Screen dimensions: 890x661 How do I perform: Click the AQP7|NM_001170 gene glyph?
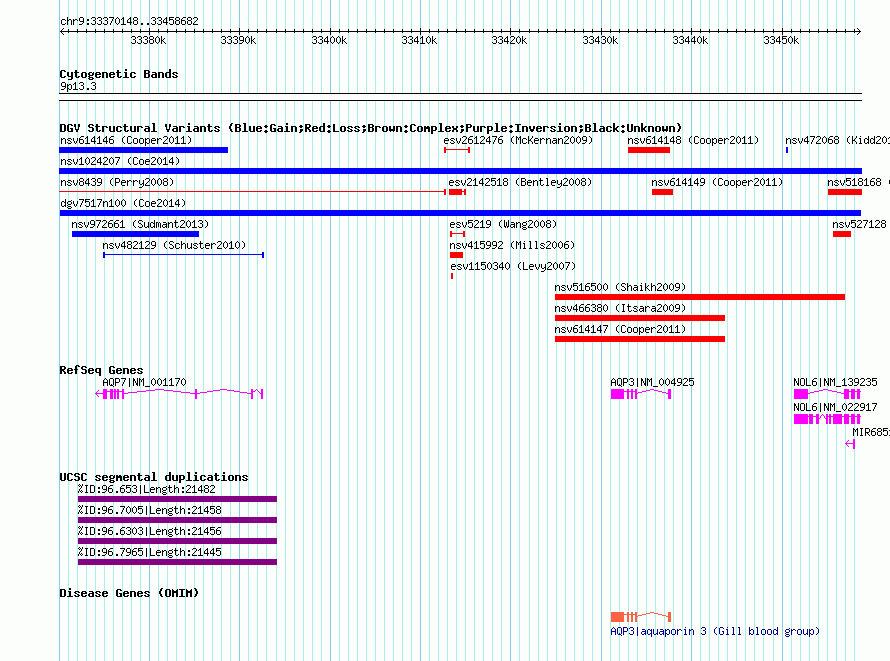[x=179, y=394]
